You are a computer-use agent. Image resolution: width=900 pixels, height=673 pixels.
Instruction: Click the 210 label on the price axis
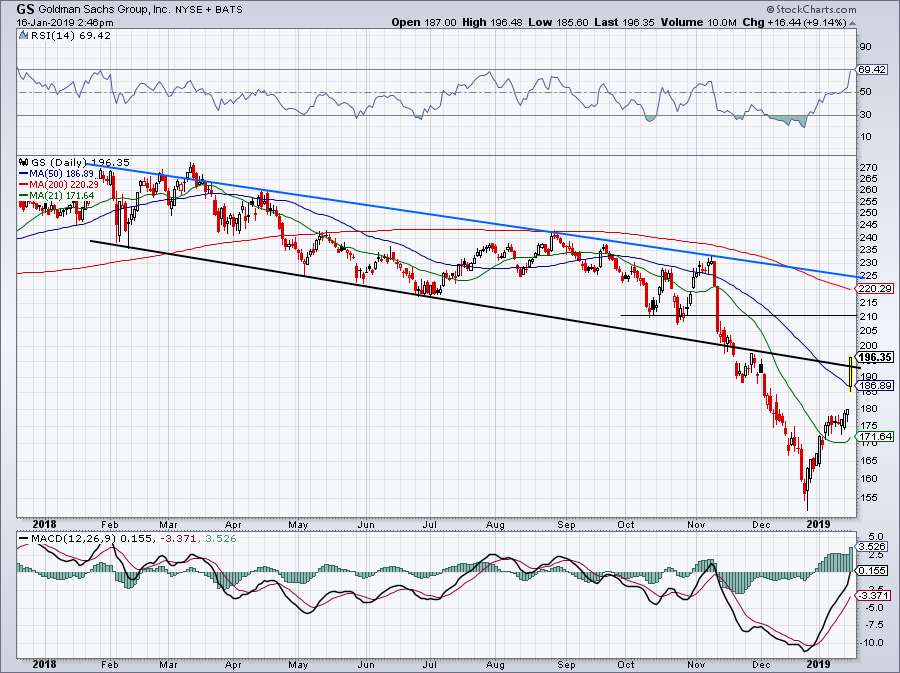(x=868, y=316)
